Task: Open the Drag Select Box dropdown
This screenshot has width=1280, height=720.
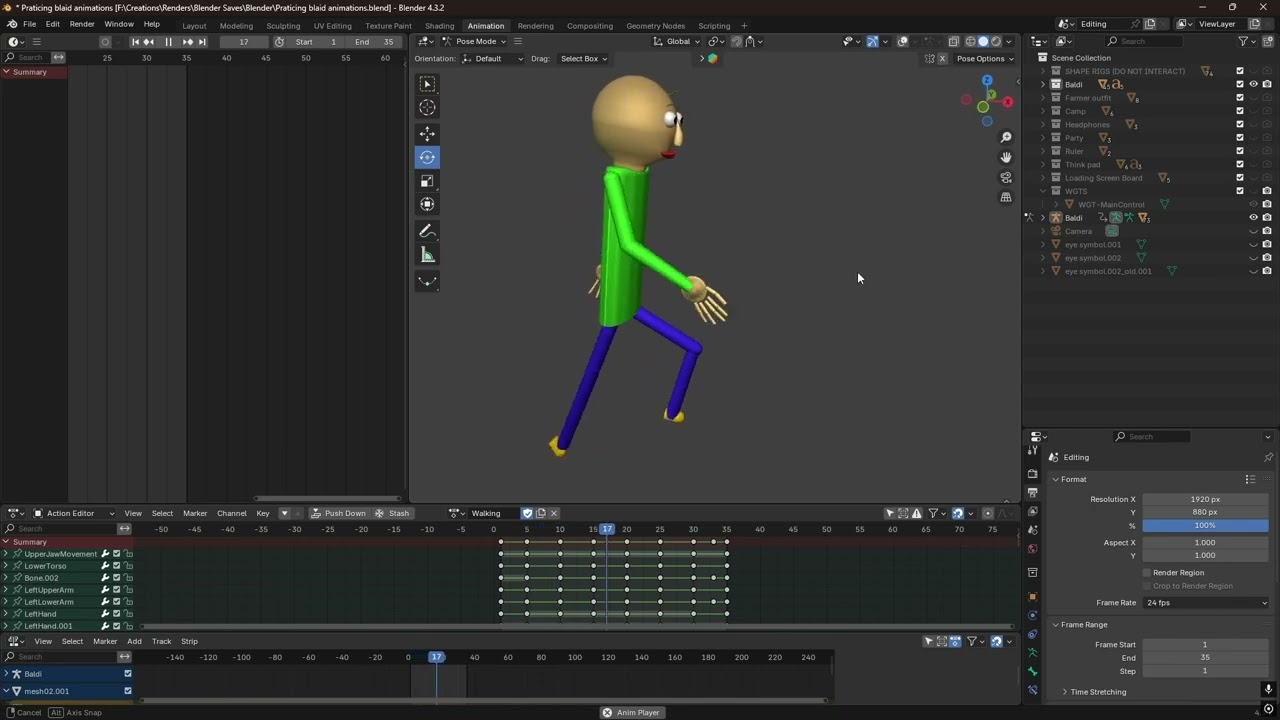Action: pos(584,58)
